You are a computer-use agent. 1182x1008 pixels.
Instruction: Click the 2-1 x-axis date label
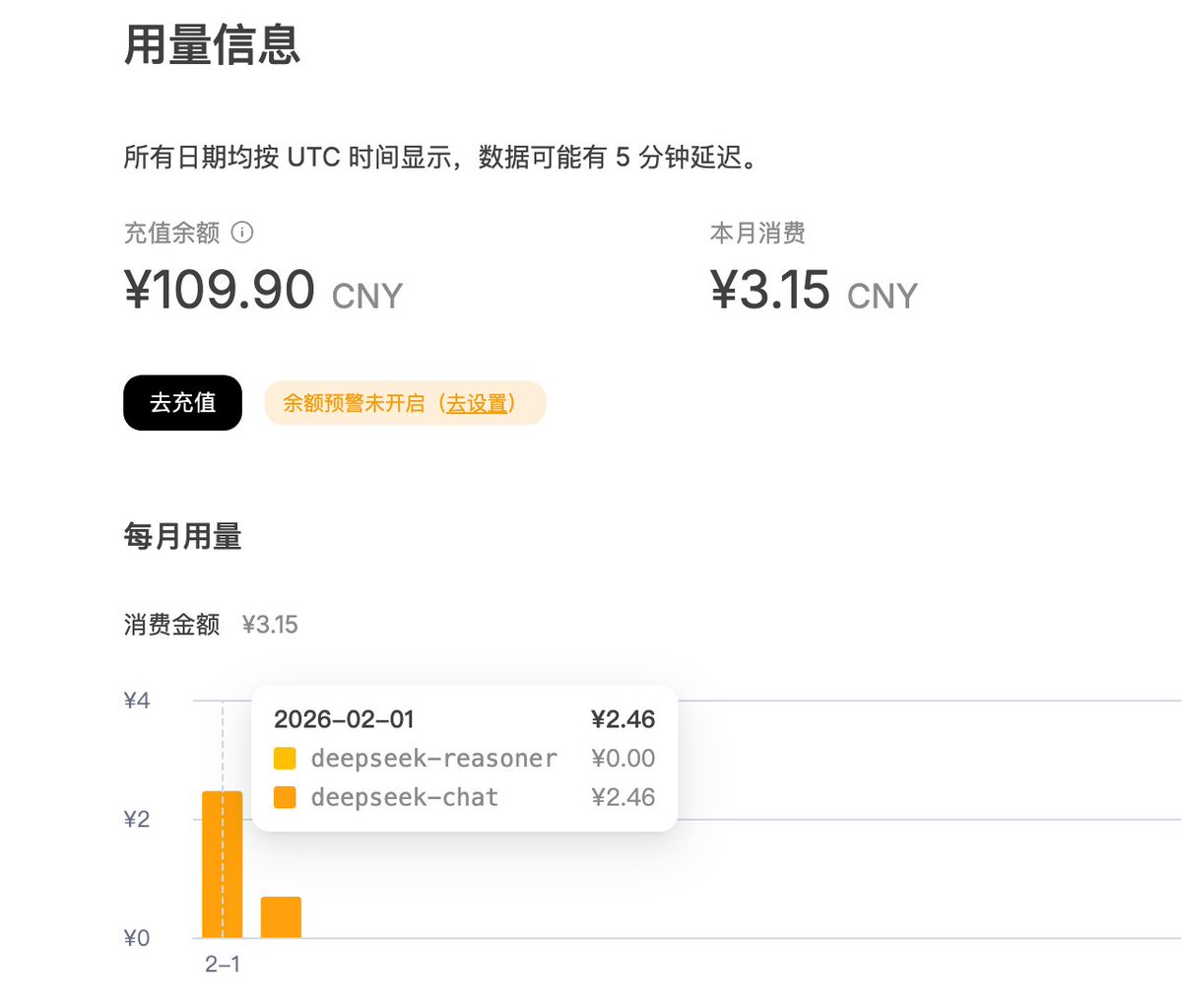coord(223,965)
